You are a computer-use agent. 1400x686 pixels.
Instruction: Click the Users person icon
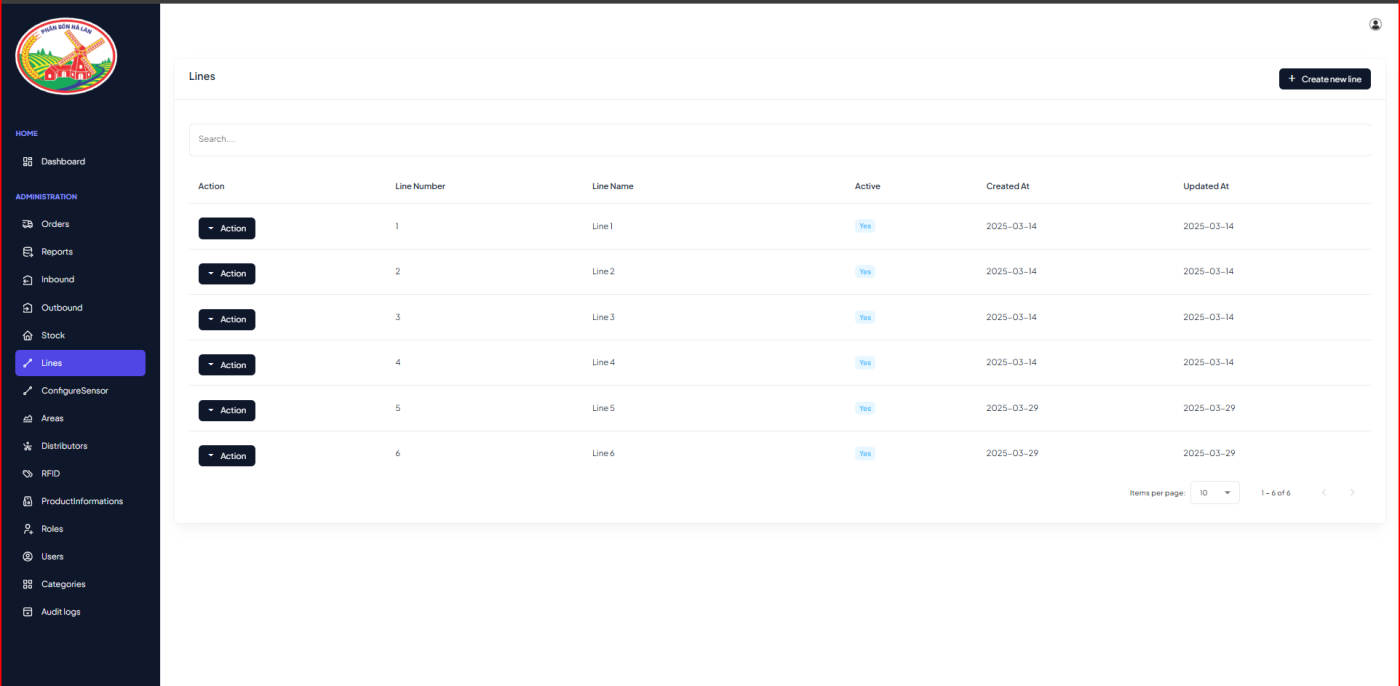click(28, 557)
